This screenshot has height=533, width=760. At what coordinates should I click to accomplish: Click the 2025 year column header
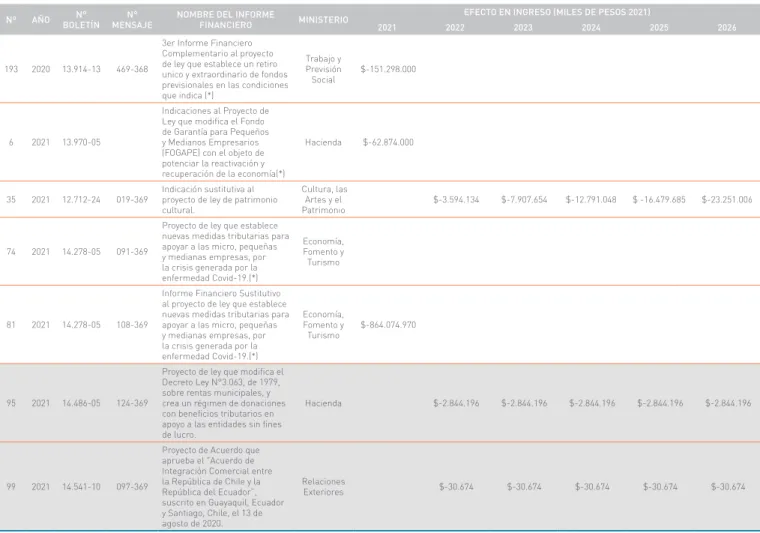[659, 28]
